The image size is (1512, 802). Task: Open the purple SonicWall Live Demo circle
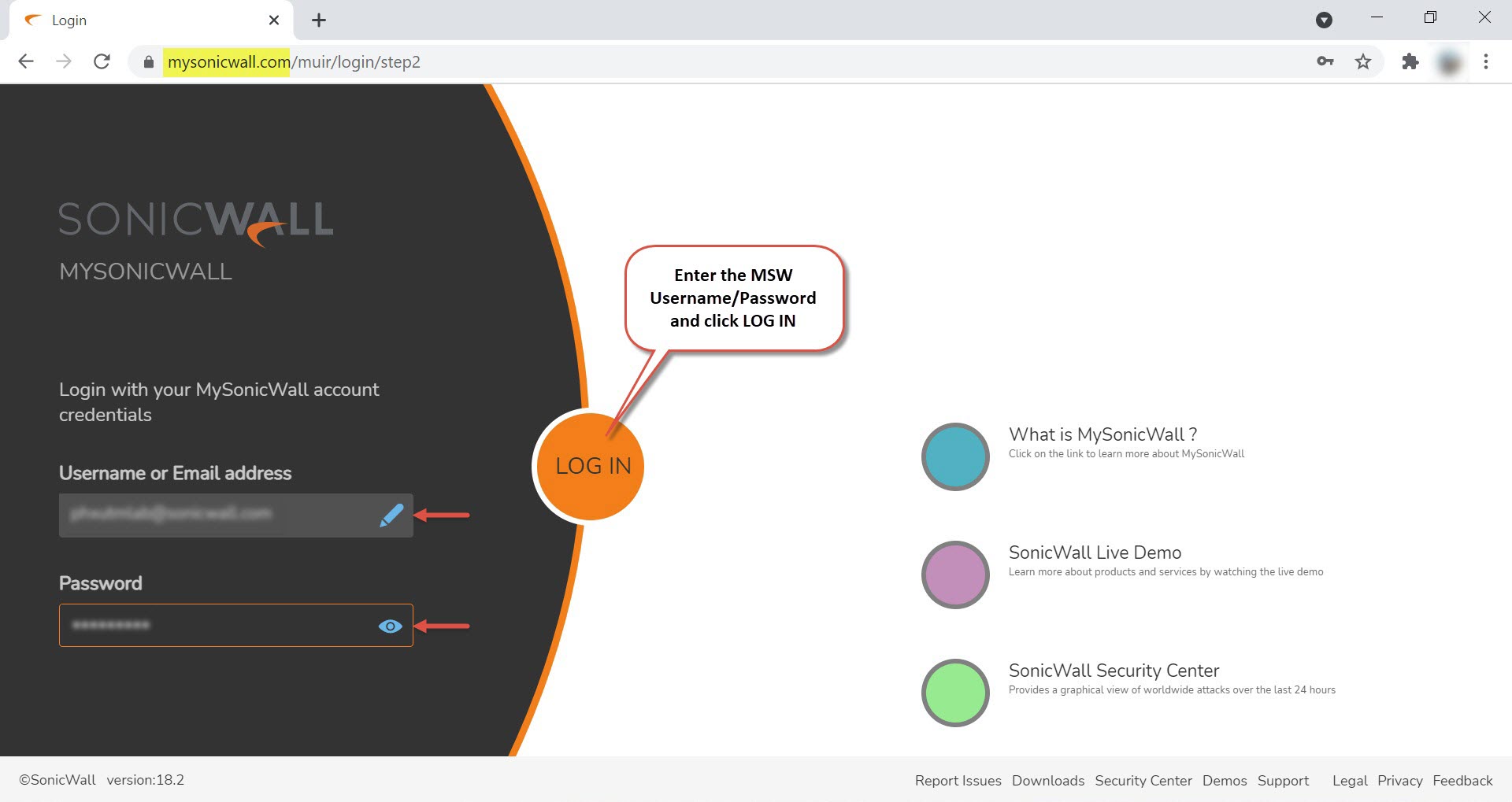955,575
